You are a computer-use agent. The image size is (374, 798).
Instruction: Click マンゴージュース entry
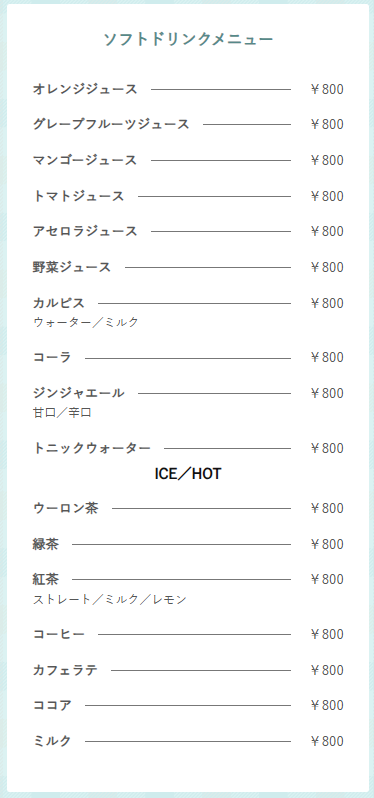pyautogui.click(x=85, y=160)
